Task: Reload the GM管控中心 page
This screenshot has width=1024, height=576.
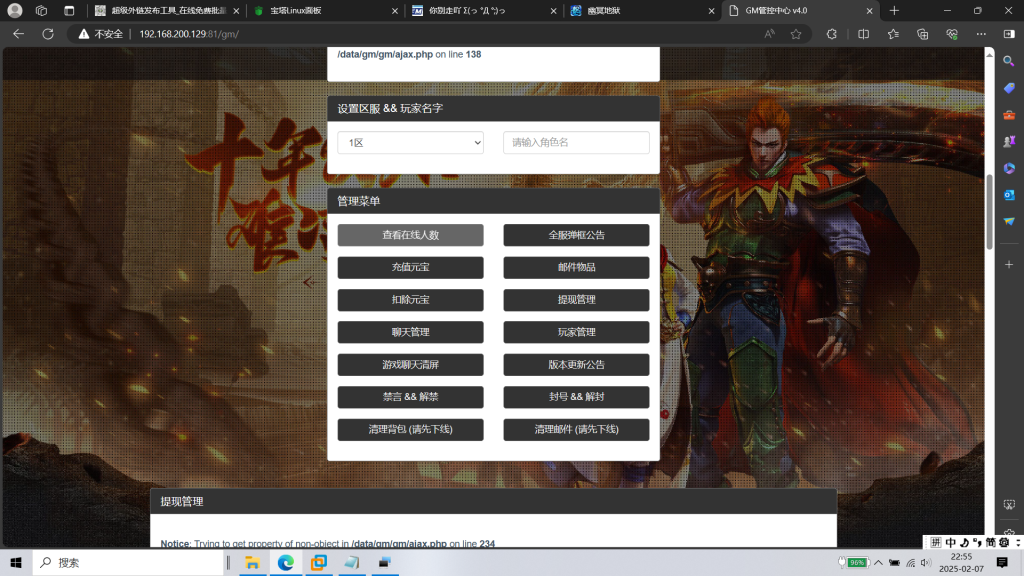Action: click(46, 33)
